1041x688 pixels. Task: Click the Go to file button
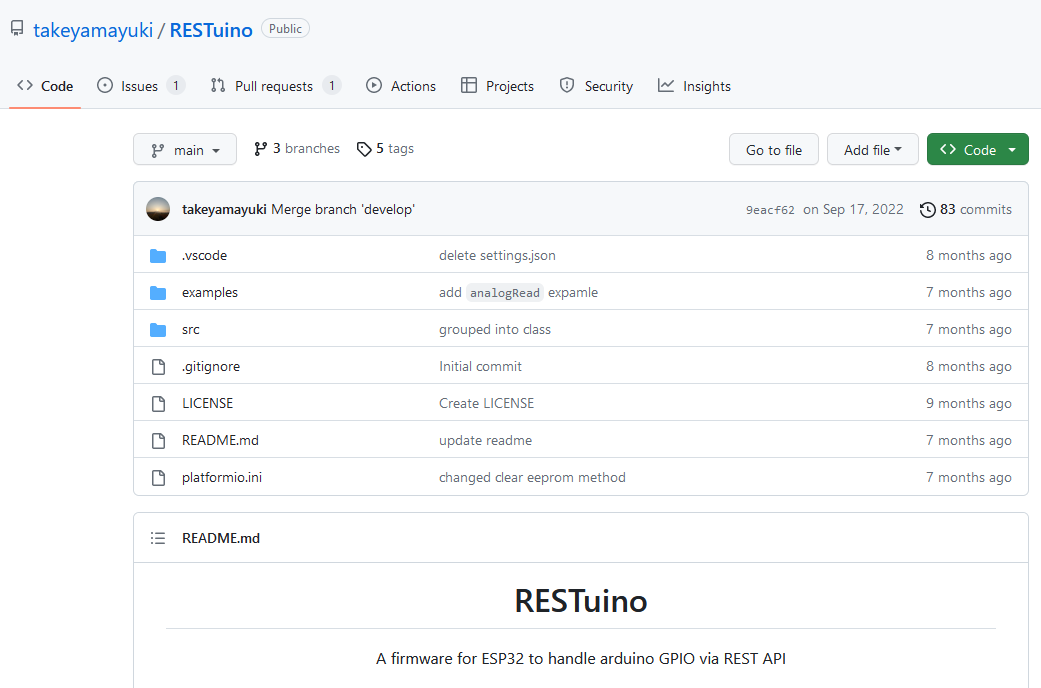pyautogui.click(x=773, y=149)
